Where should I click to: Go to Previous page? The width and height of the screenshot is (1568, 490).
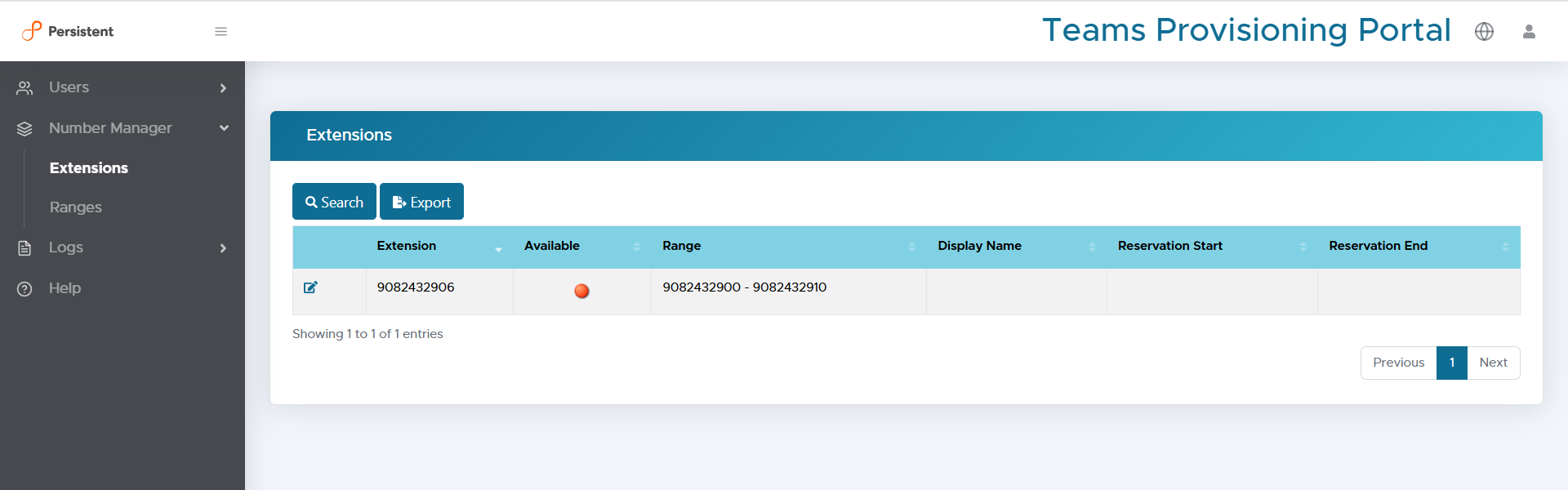(1398, 363)
